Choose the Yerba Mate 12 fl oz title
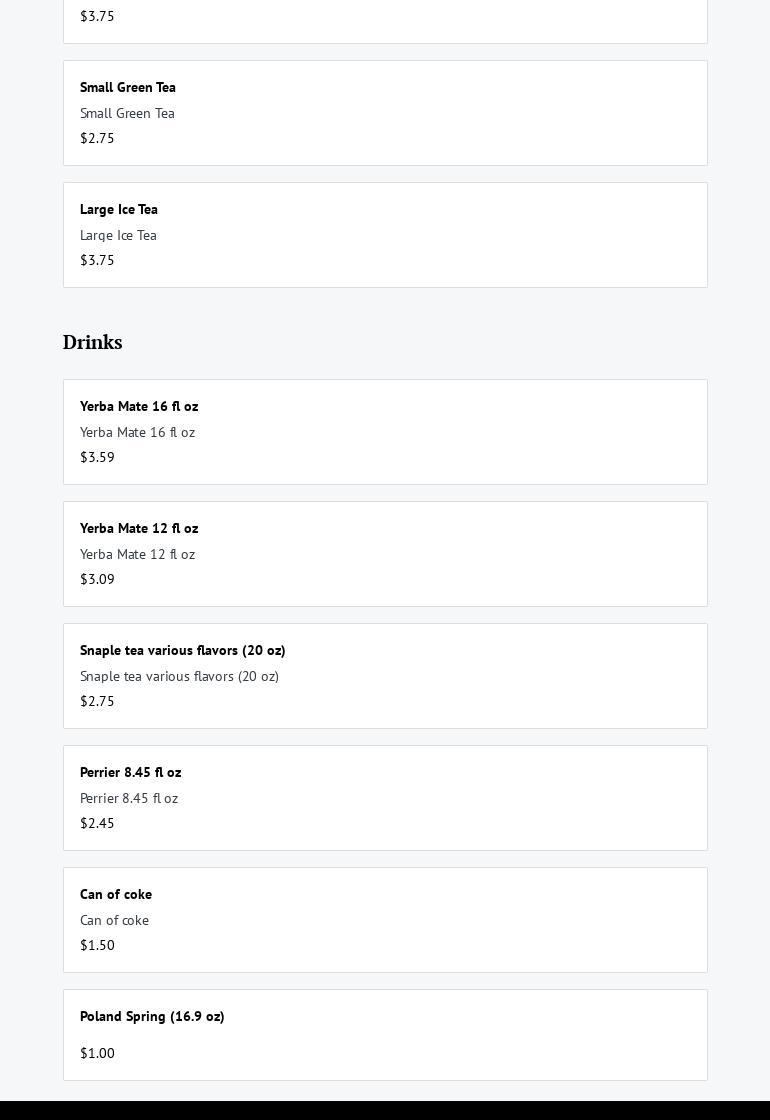The image size is (770, 1120). (x=139, y=528)
